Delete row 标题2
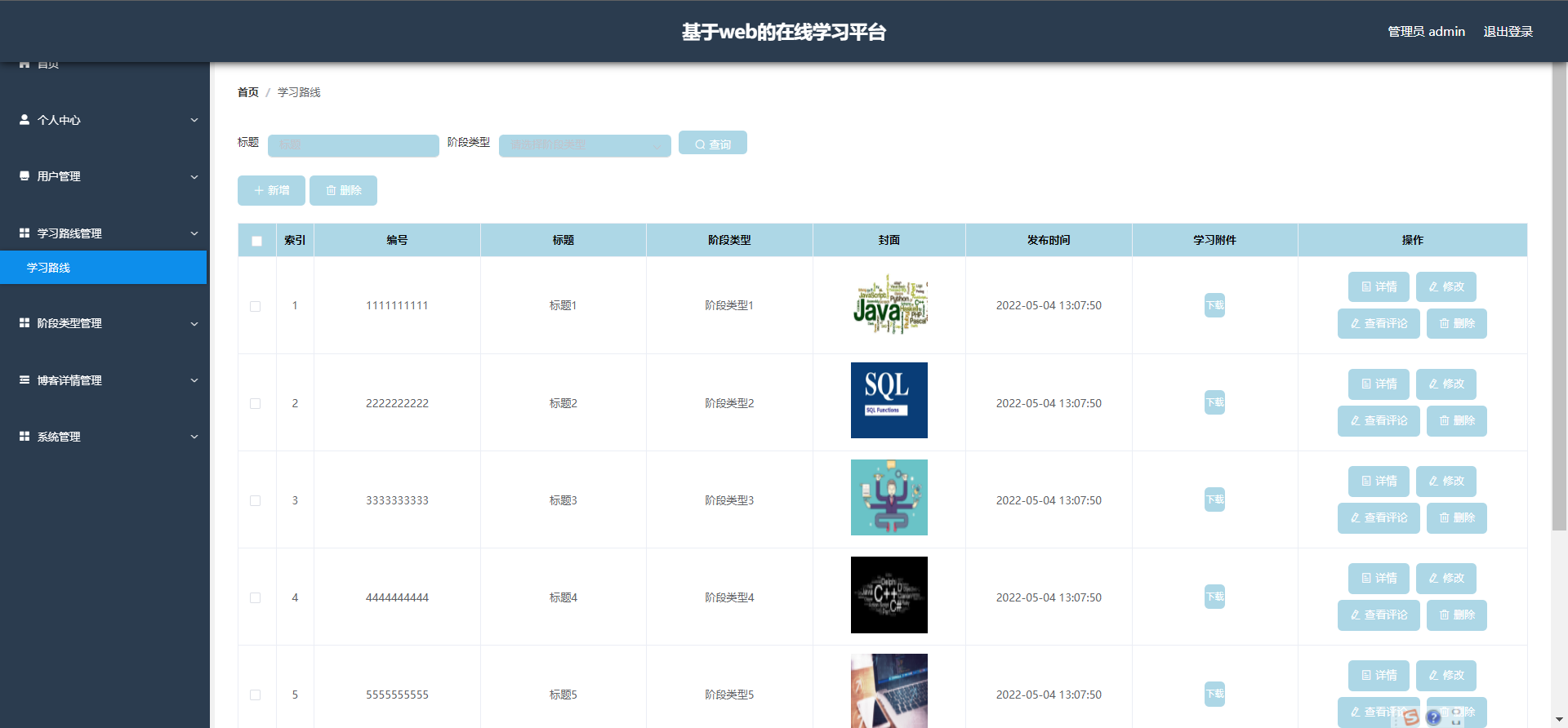Screen dimensions: 1568x728 (x=1457, y=420)
